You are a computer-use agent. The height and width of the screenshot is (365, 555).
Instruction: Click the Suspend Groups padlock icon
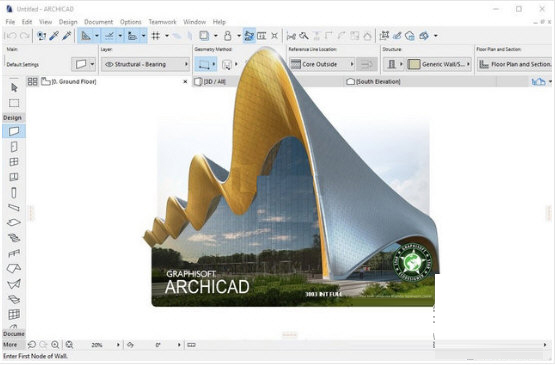pos(228,35)
